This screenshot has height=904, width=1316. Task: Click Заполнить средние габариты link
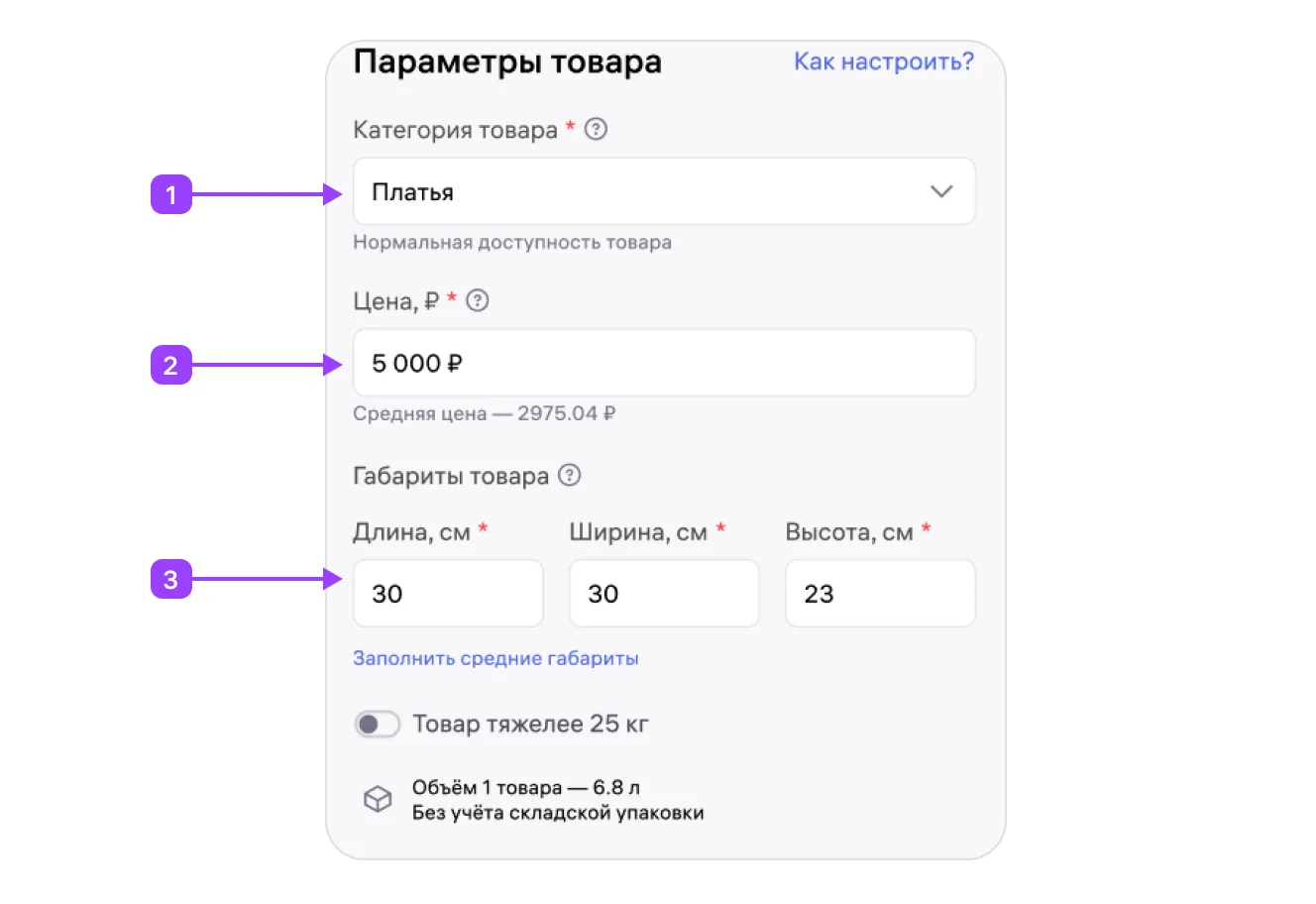[495, 658]
